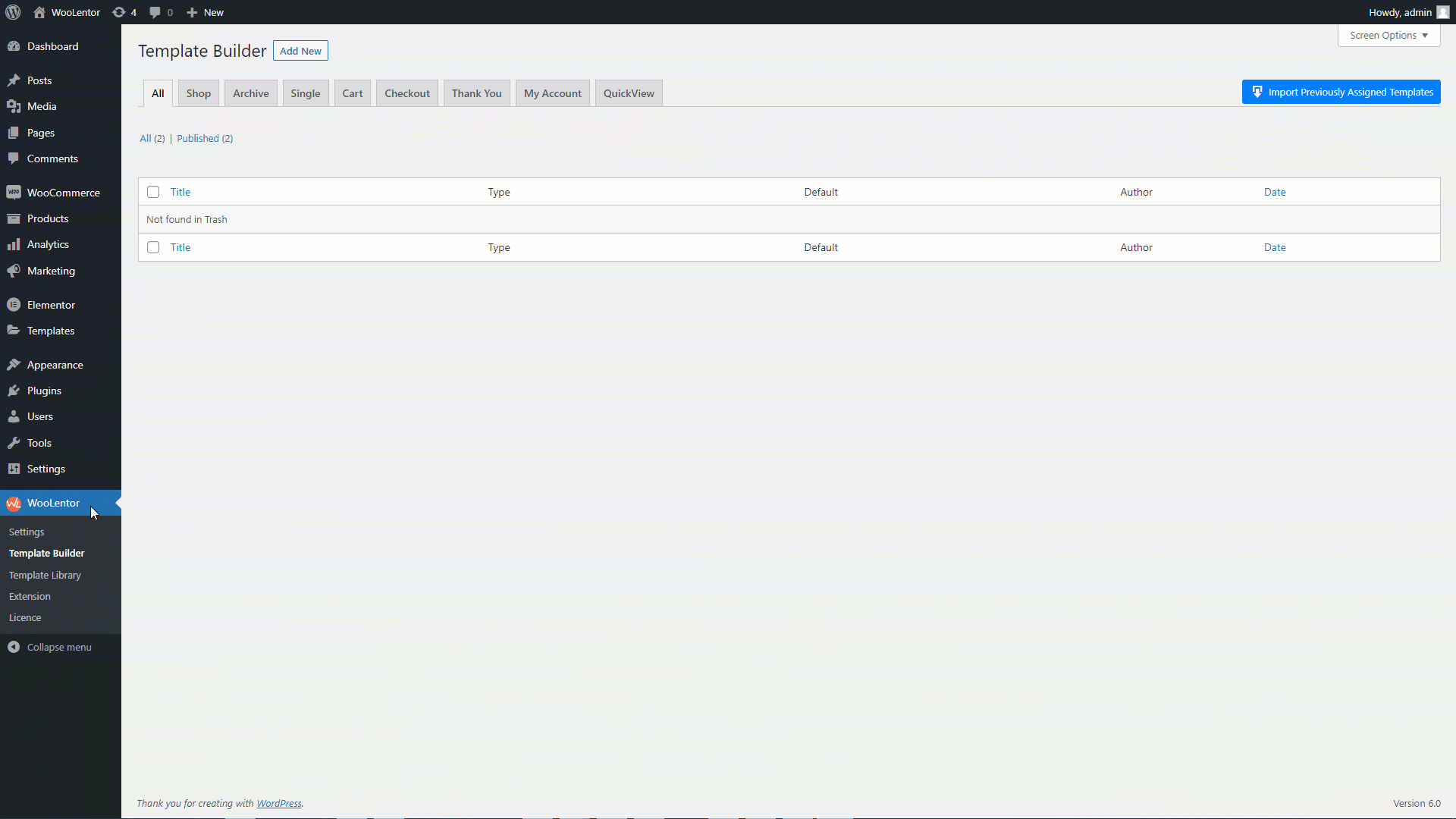
Task: Switch to the QuickView tab
Action: tap(629, 93)
